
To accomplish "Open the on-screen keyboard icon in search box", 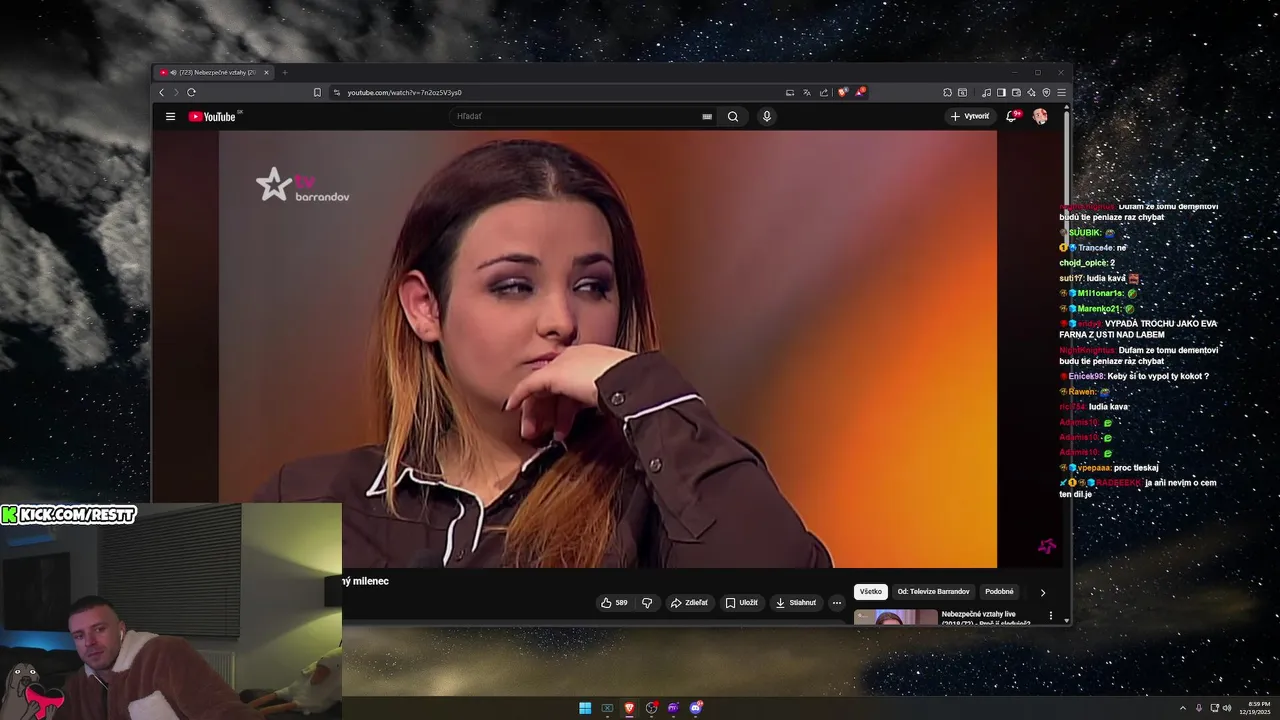I will click(x=707, y=117).
